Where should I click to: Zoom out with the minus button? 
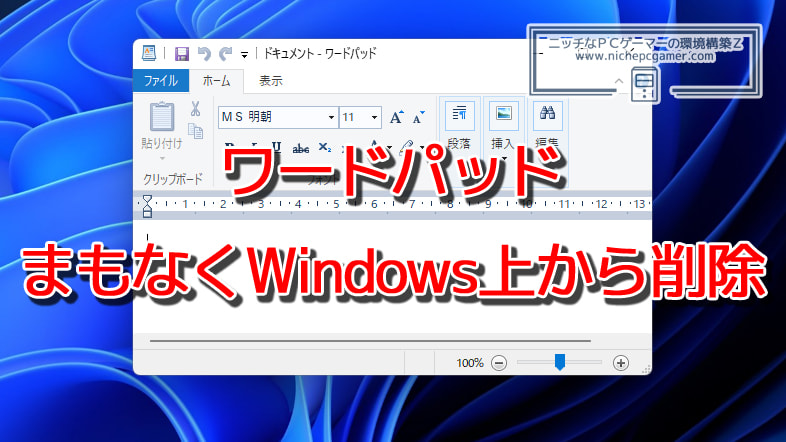pyautogui.click(x=499, y=363)
